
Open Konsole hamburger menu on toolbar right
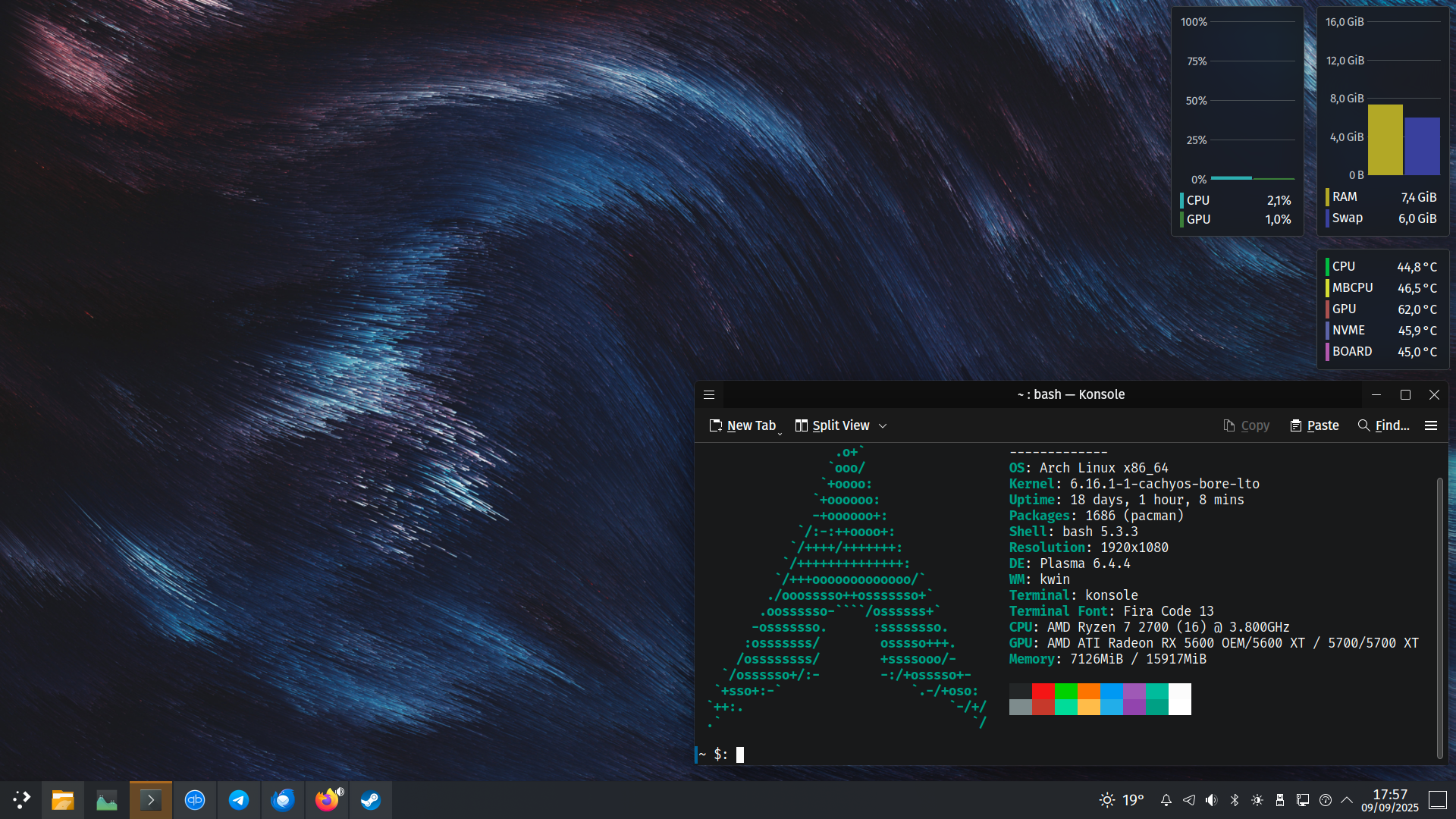point(1431,425)
